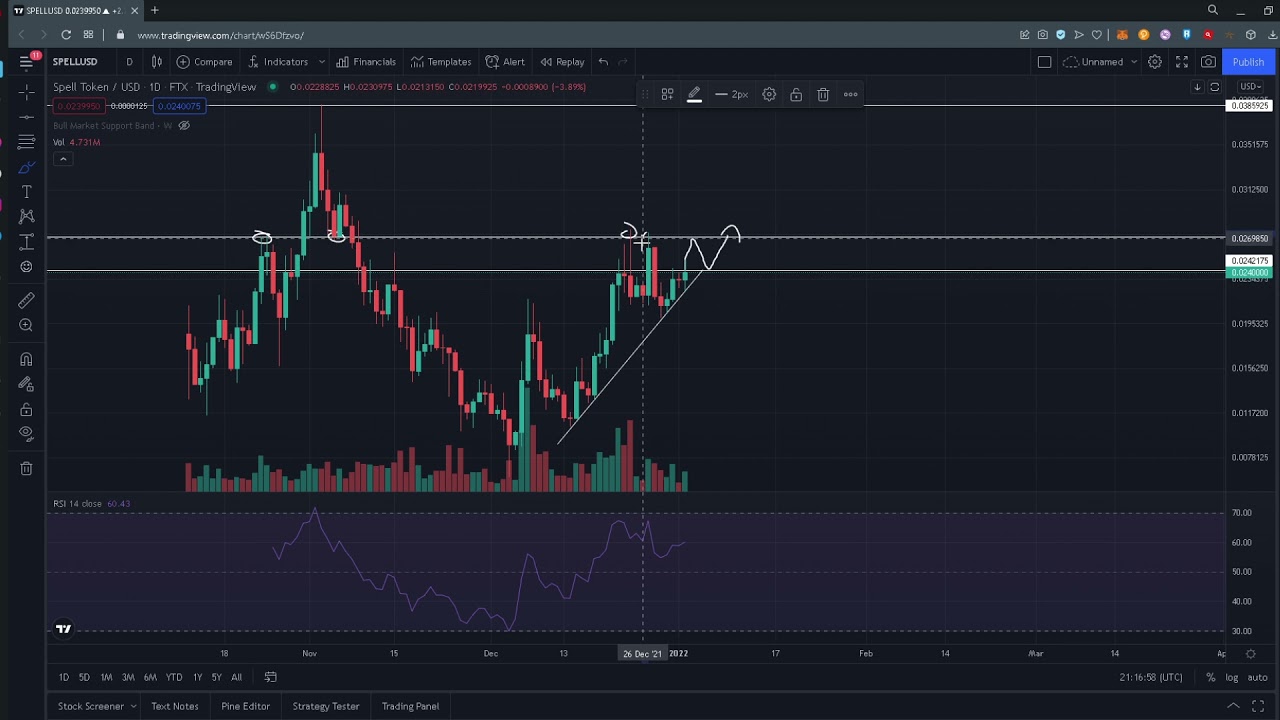Open the prediction and measurement tools
The height and width of the screenshot is (720, 1280).
click(x=26, y=242)
